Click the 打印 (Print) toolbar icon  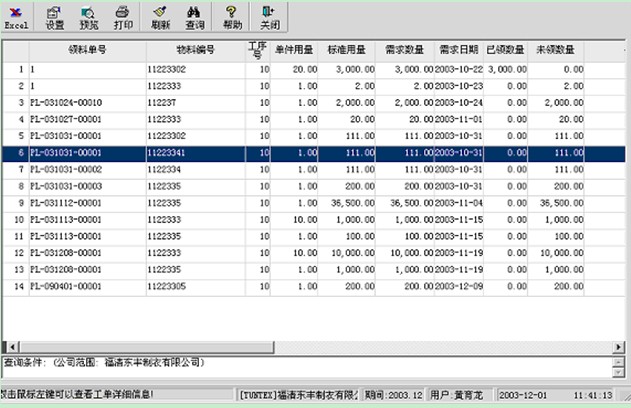tap(122, 15)
